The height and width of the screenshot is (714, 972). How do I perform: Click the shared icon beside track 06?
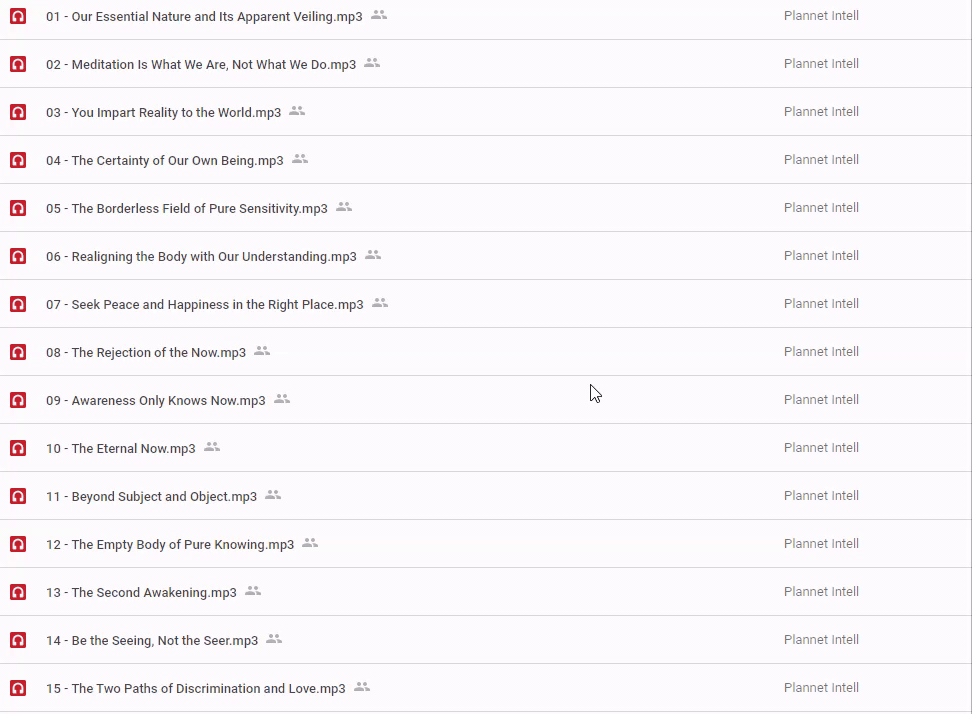point(373,255)
